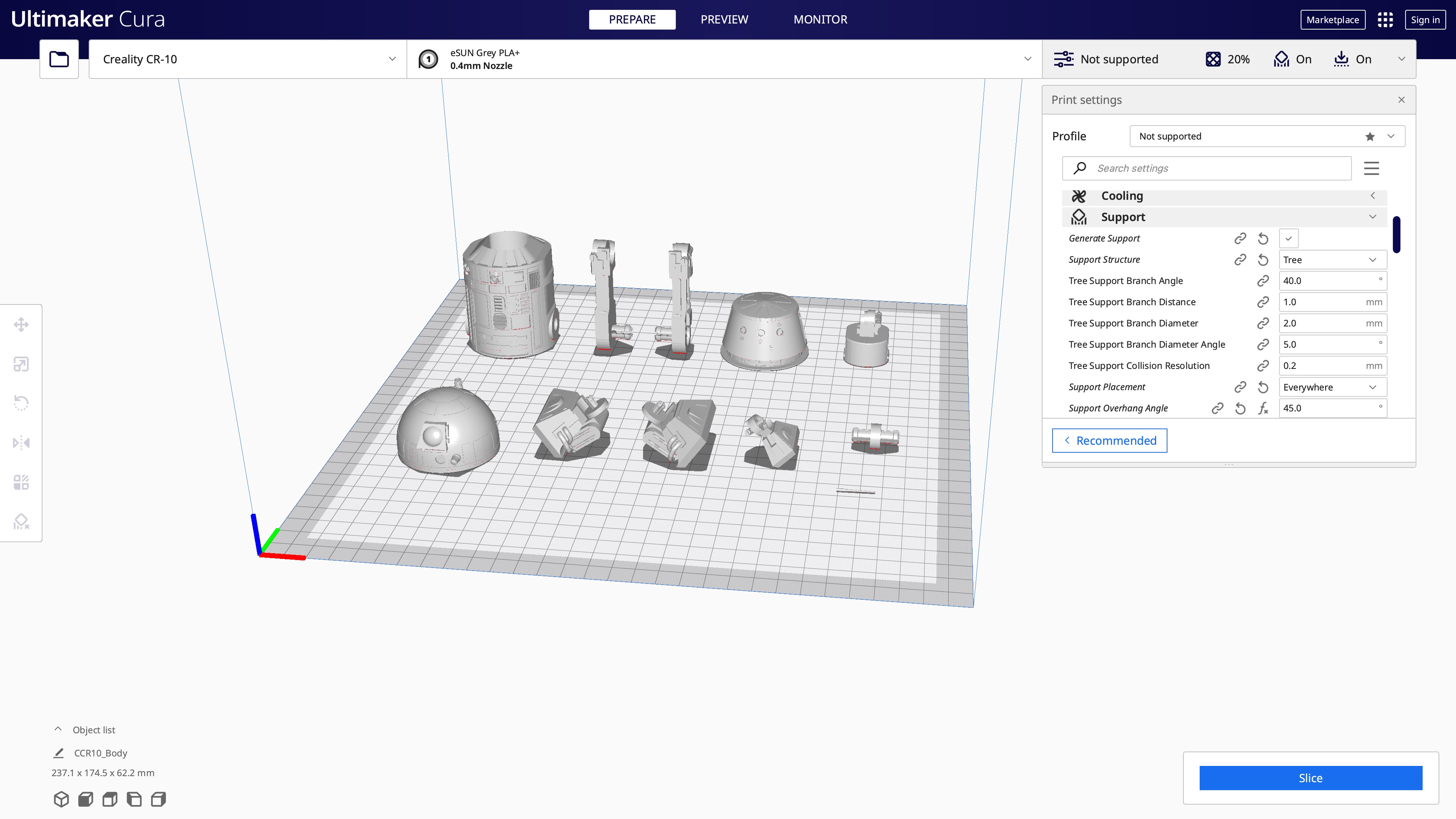Image resolution: width=1456 pixels, height=819 pixels.
Task: Click the Search settings input field
Action: 1215,168
